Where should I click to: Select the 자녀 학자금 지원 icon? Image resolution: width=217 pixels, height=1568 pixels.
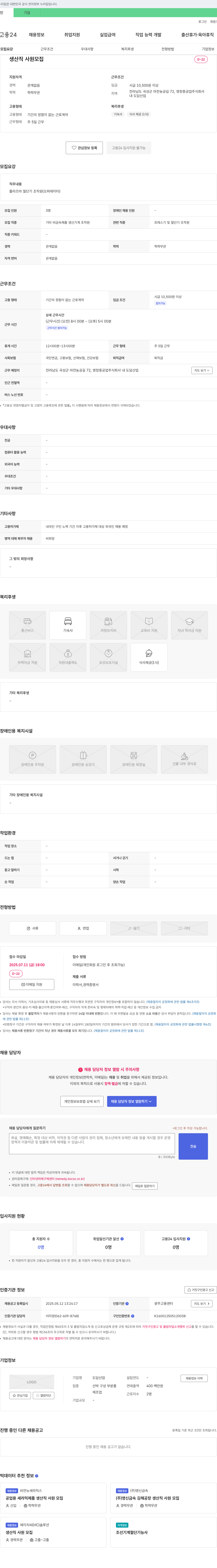pos(190,625)
